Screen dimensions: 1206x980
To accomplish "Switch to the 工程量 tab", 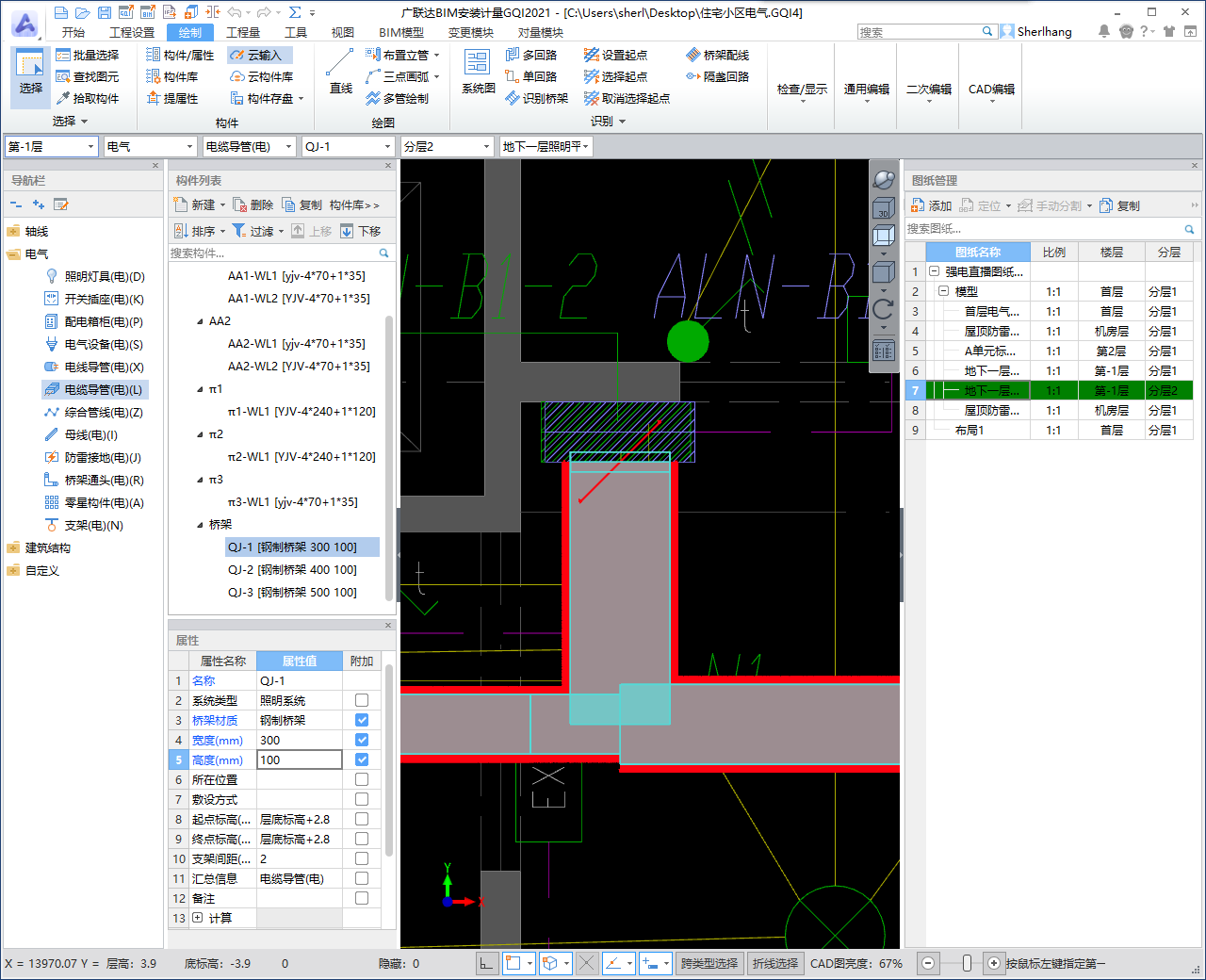I will coord(243,32).
